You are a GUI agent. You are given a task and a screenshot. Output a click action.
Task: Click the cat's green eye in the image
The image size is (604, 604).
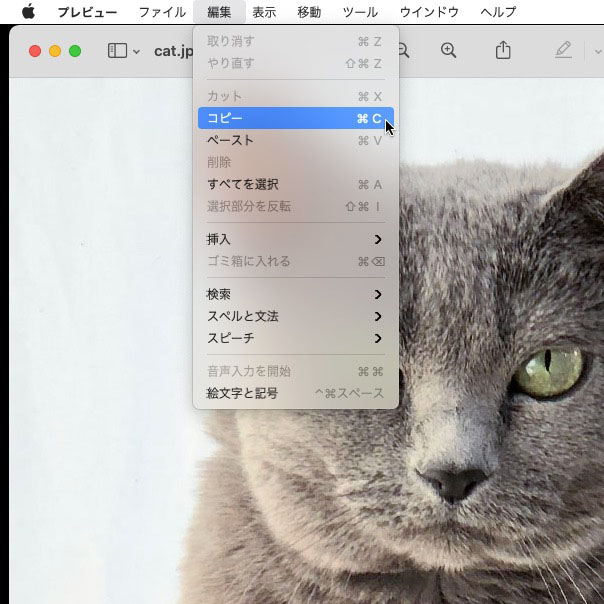point(549,371)
